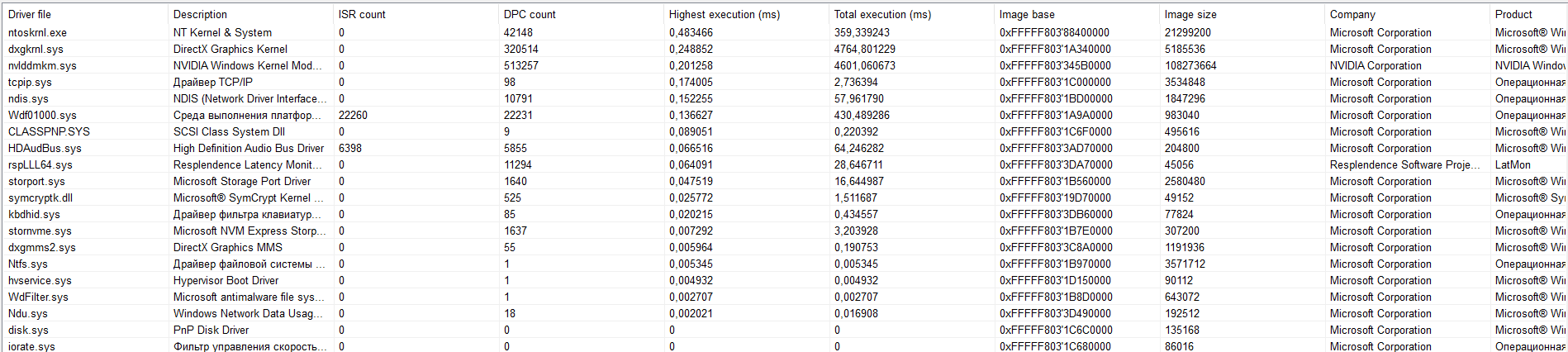Select the storport.sys row
1568x352 pixels.
tap(36, 181)
